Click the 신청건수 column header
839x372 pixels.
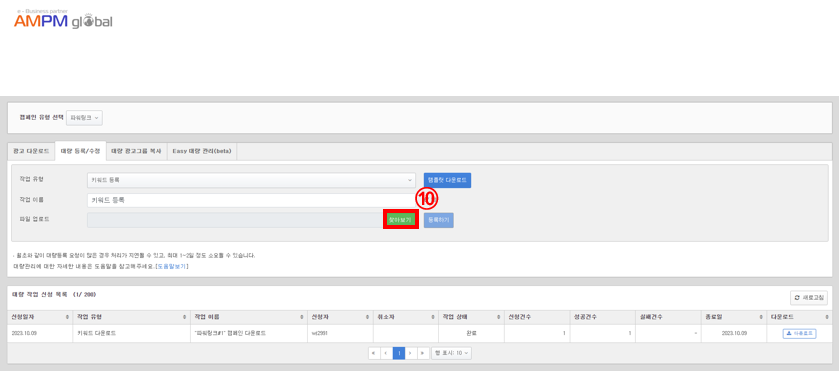[537, 317]
